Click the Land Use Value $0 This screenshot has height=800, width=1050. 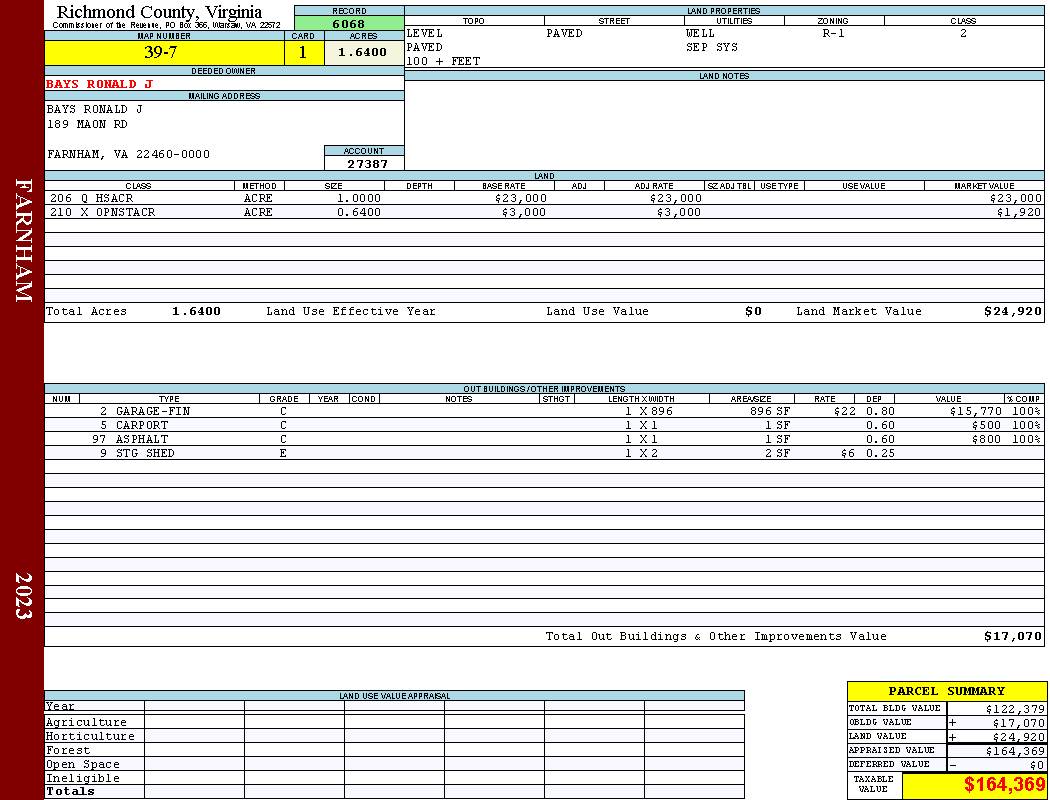pos(753,311)
